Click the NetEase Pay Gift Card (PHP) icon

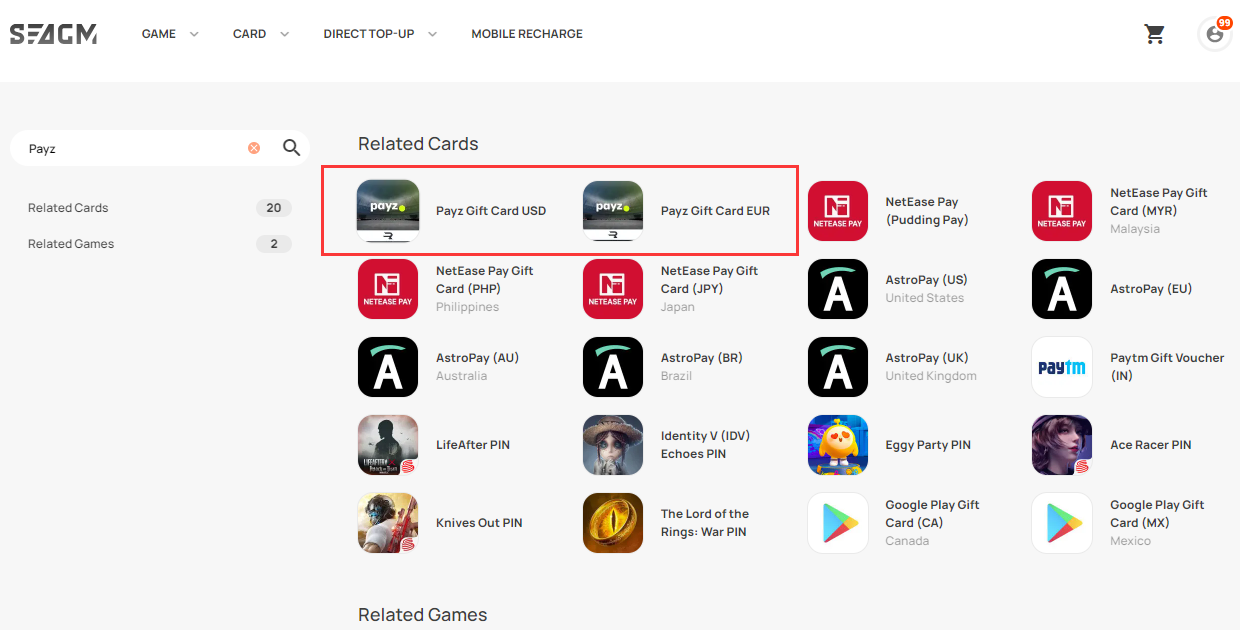click(388, 289)
